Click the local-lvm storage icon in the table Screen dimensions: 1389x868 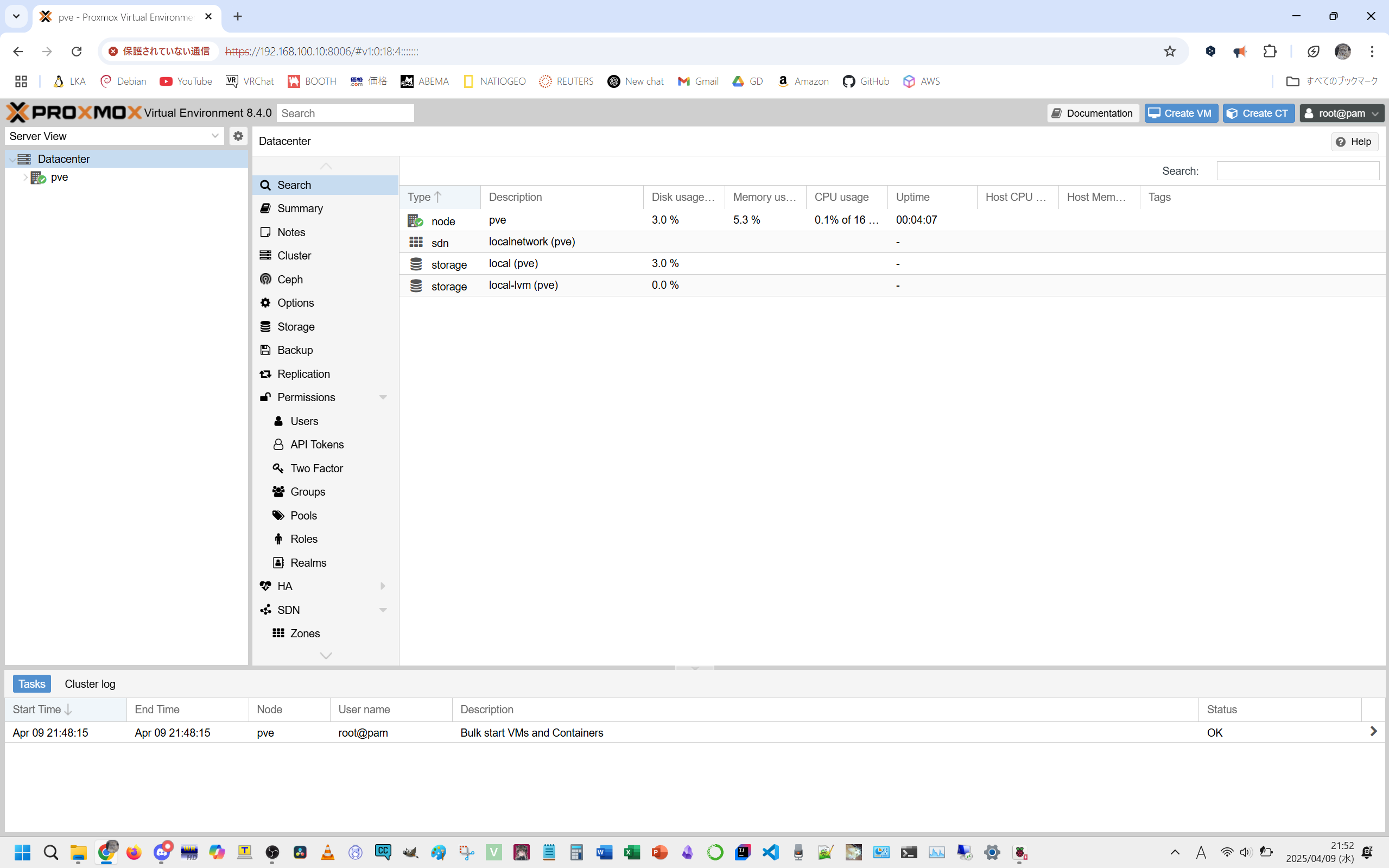point(416,286)
